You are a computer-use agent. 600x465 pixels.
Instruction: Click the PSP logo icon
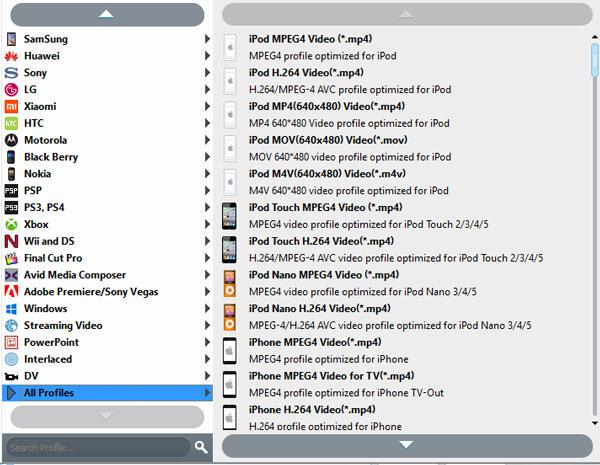11,191
